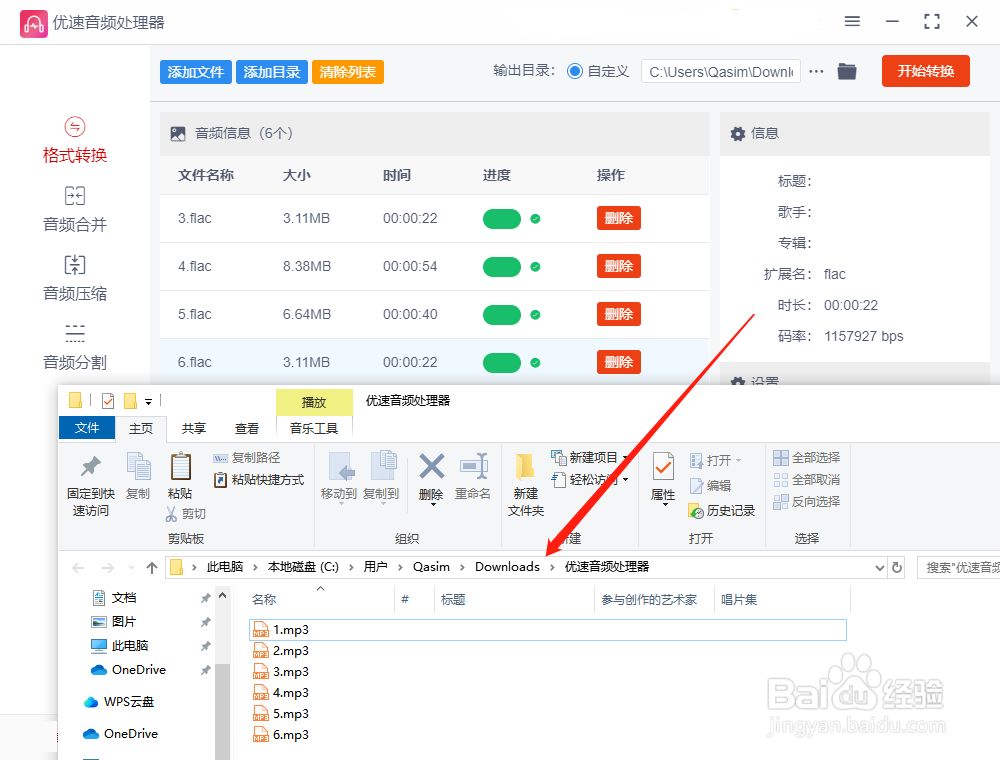Open the 格式转换 format conversion section
1000x760 pixels.
(75, 141)
